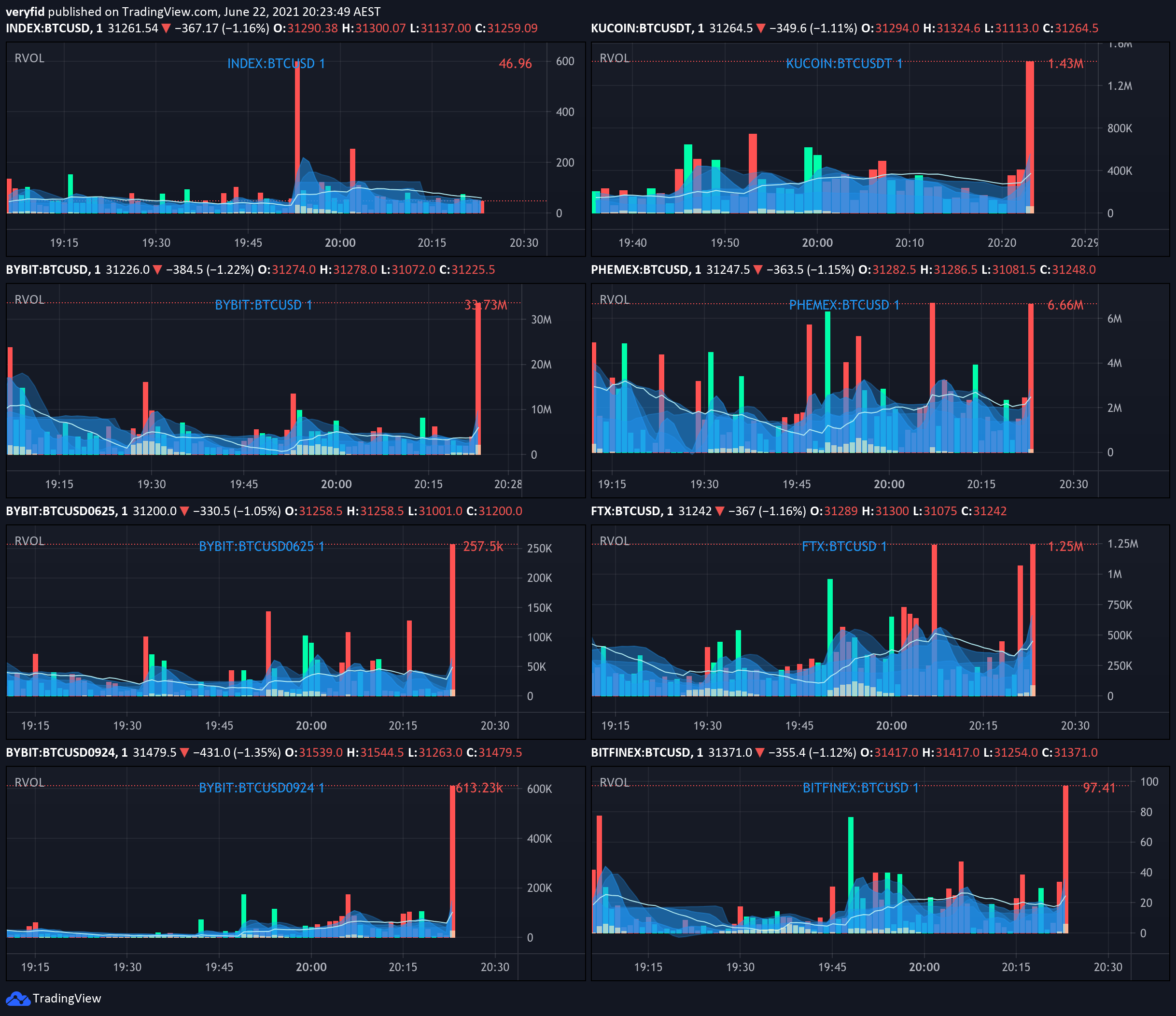Click the 20:00 time marker in the FTX chart
This screenshot has height=1016, width=1176.
891,725
